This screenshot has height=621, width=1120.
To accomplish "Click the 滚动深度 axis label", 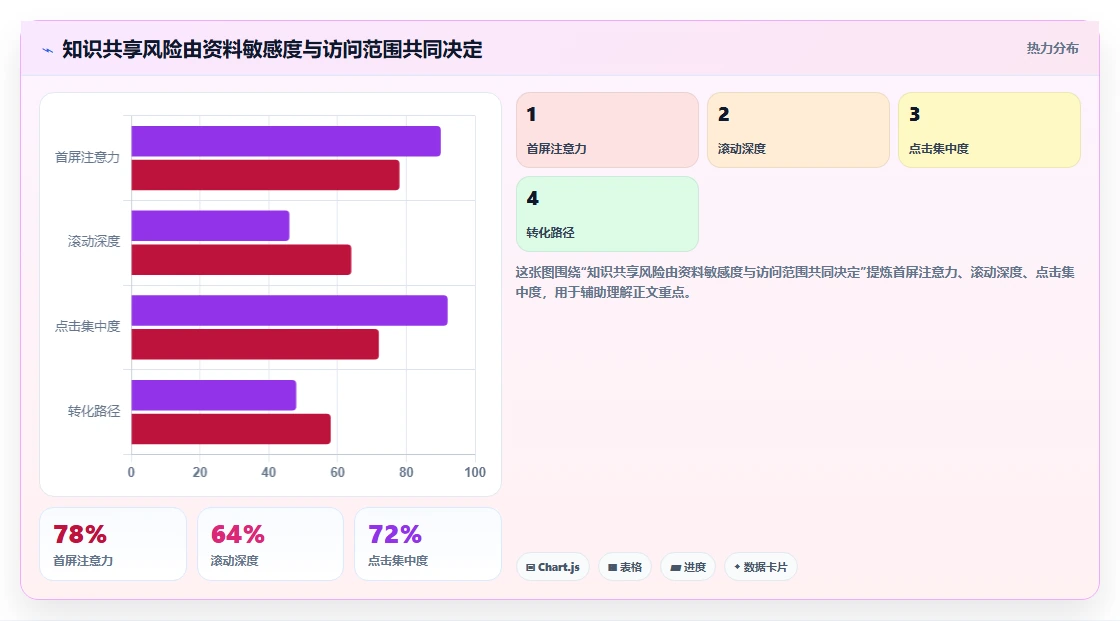I will (x=94, y=242).
